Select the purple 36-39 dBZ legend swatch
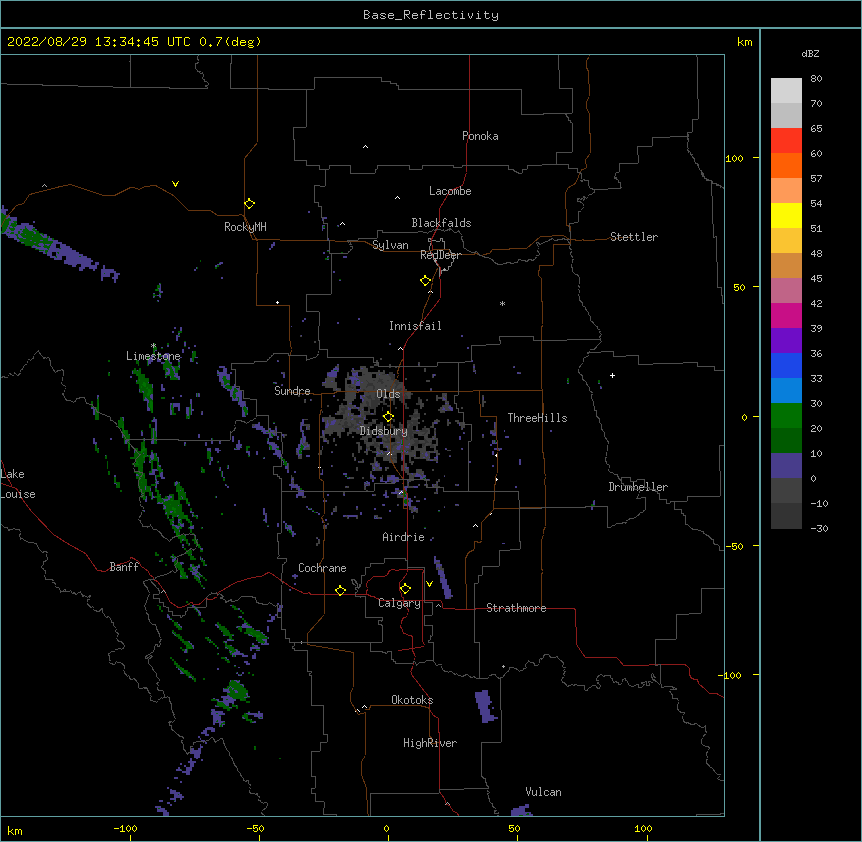This screenshot has width=862, height=842. tap(786, 341)
